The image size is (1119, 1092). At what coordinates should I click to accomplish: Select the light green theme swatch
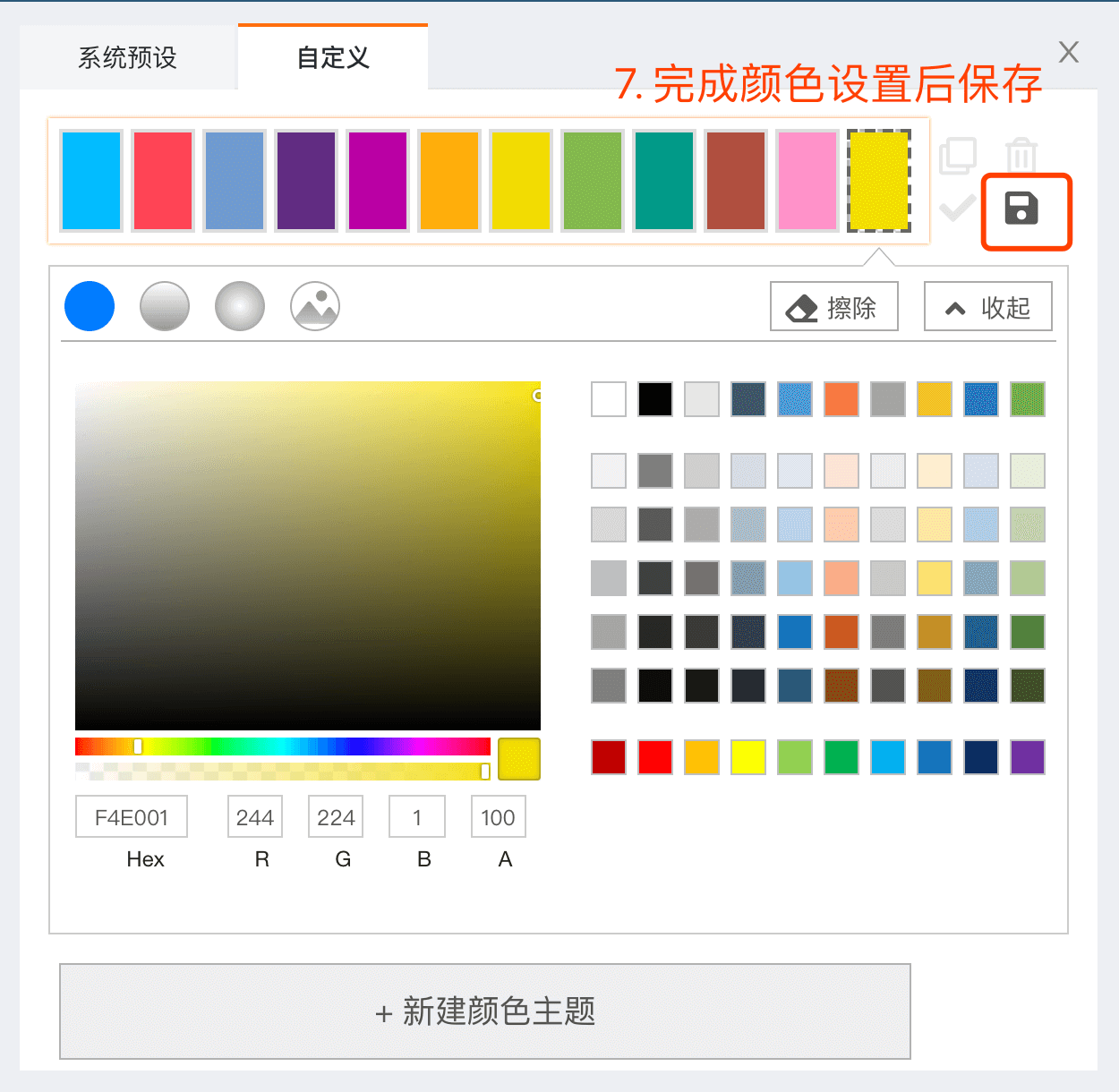point(593,181)
